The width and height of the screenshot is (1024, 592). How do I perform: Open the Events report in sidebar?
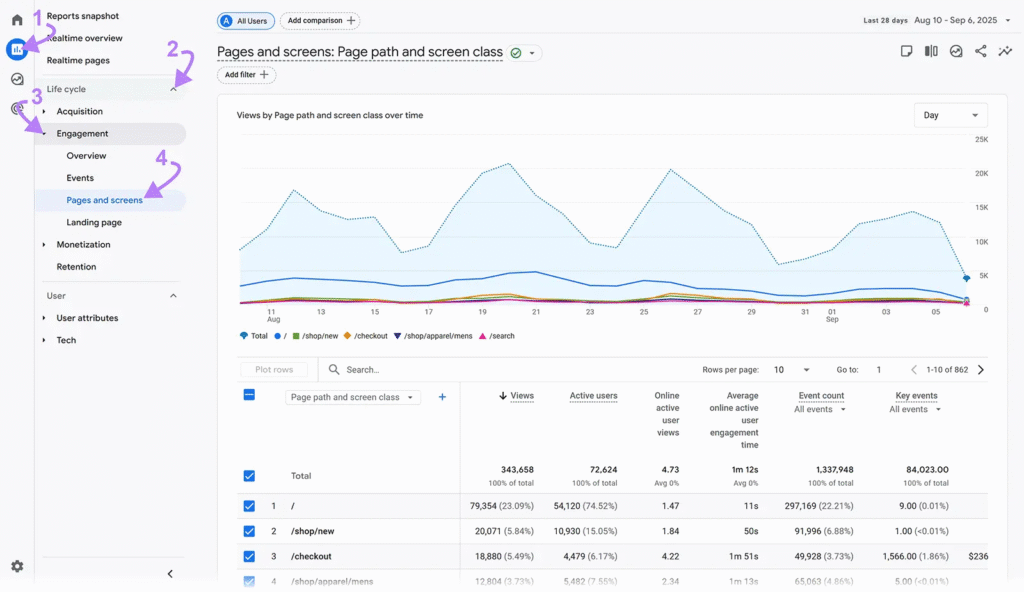(x=80, y=178)
